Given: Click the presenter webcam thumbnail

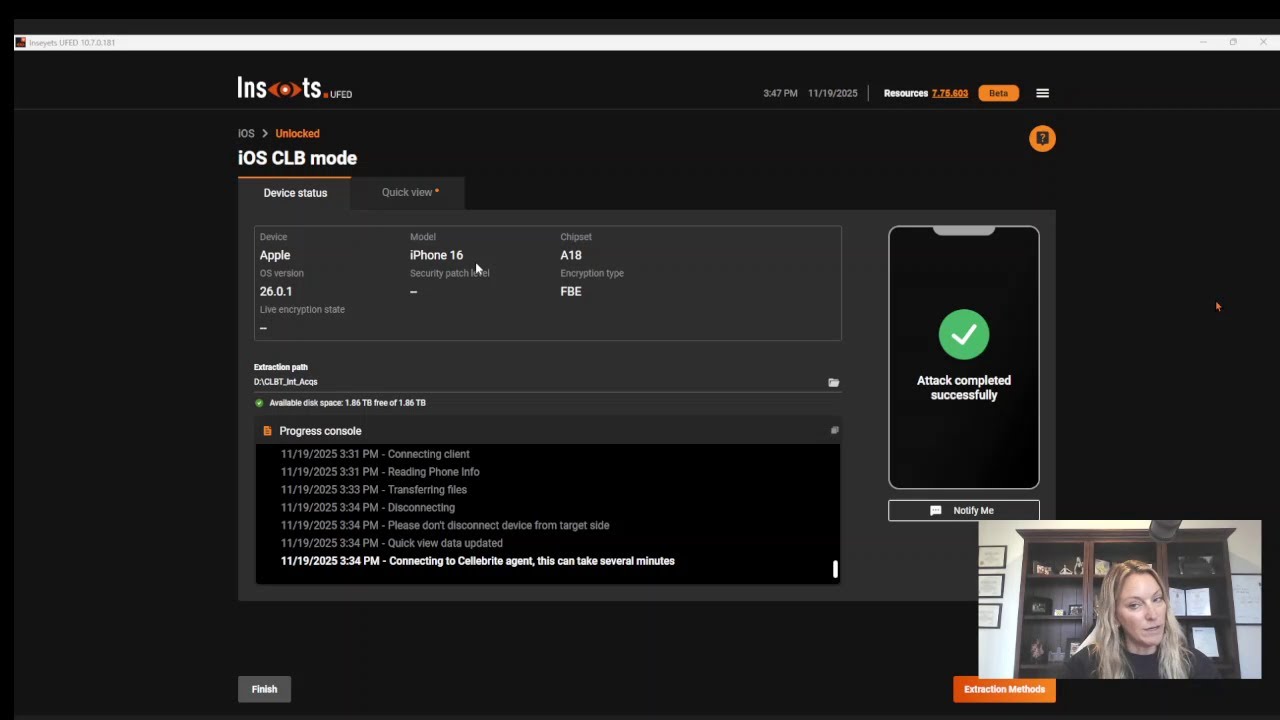Looking at the screenshot, I should point(1120,600).
